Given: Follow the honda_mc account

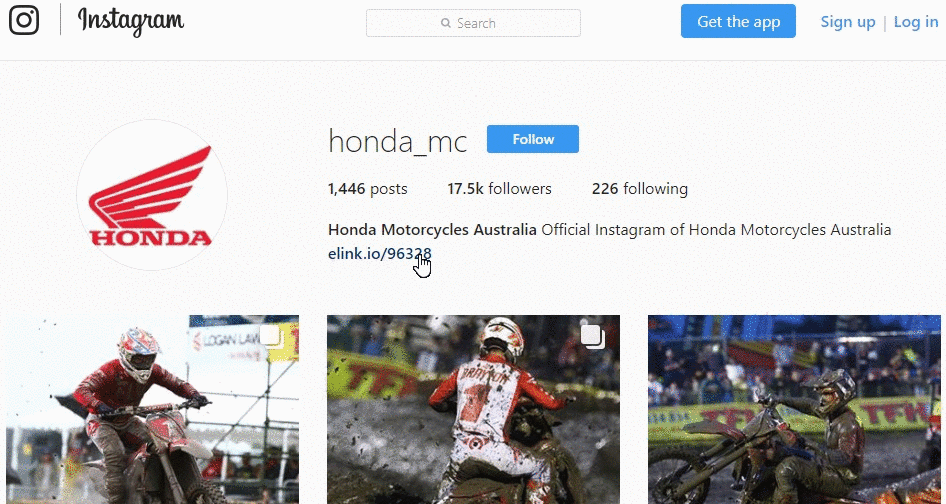Looking at the screenshot, I should coord(533,139).
